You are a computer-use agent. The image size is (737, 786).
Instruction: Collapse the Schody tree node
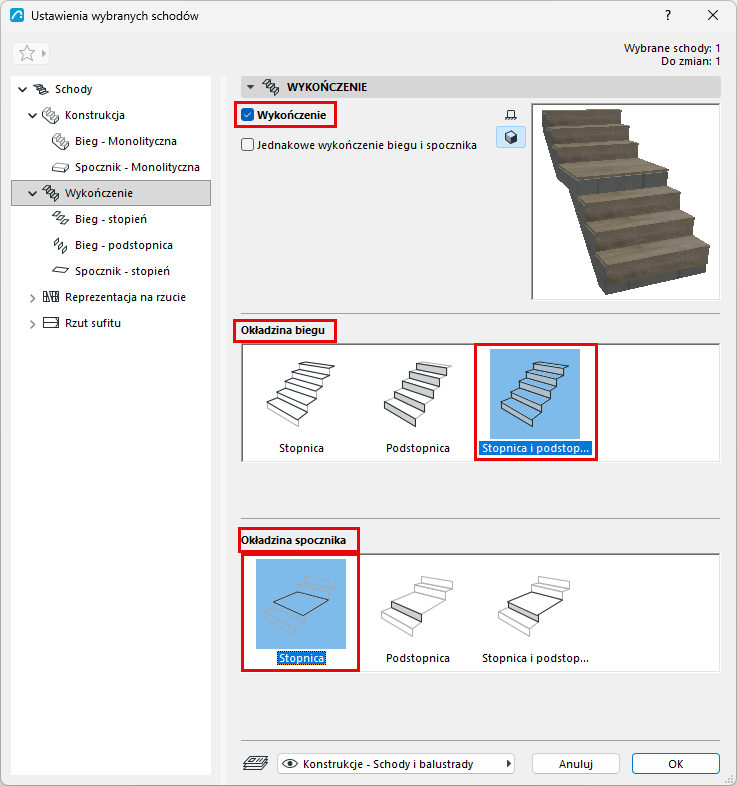(x=22, y=89)
